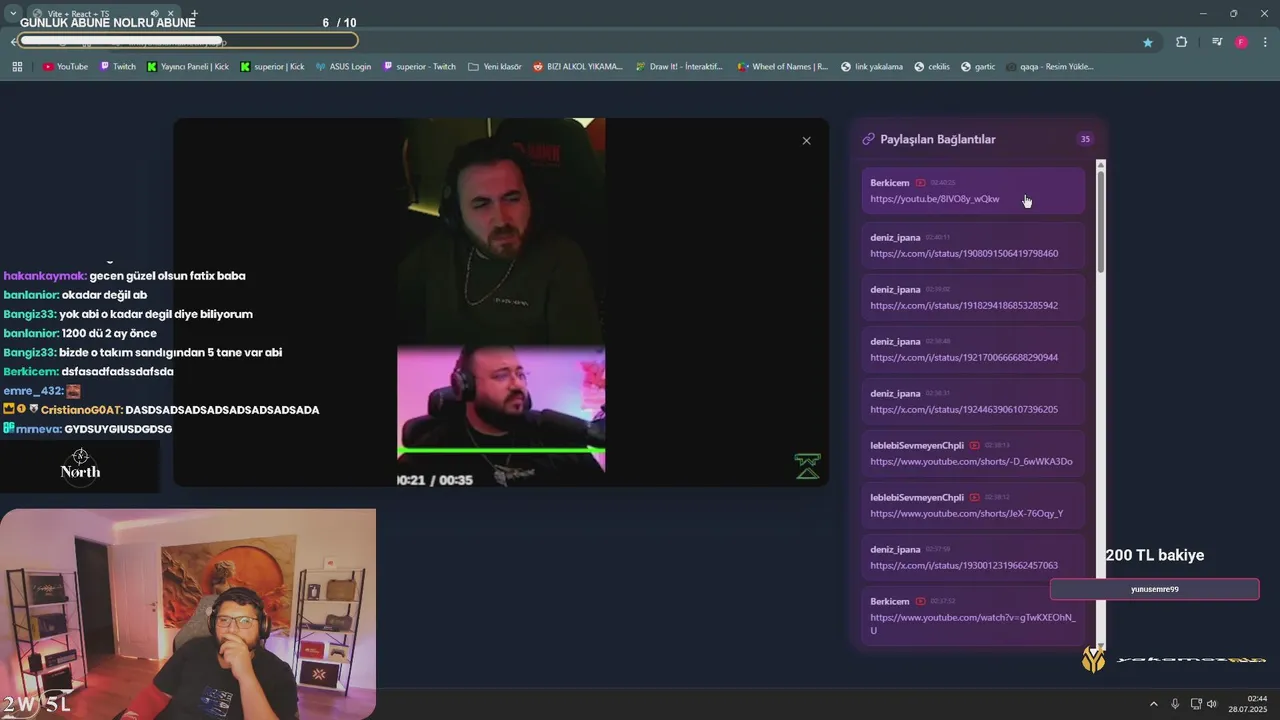This screenshot has width=1280, height=720.
Task: Click the bookmark star icon
Action: pos(1148,42)
